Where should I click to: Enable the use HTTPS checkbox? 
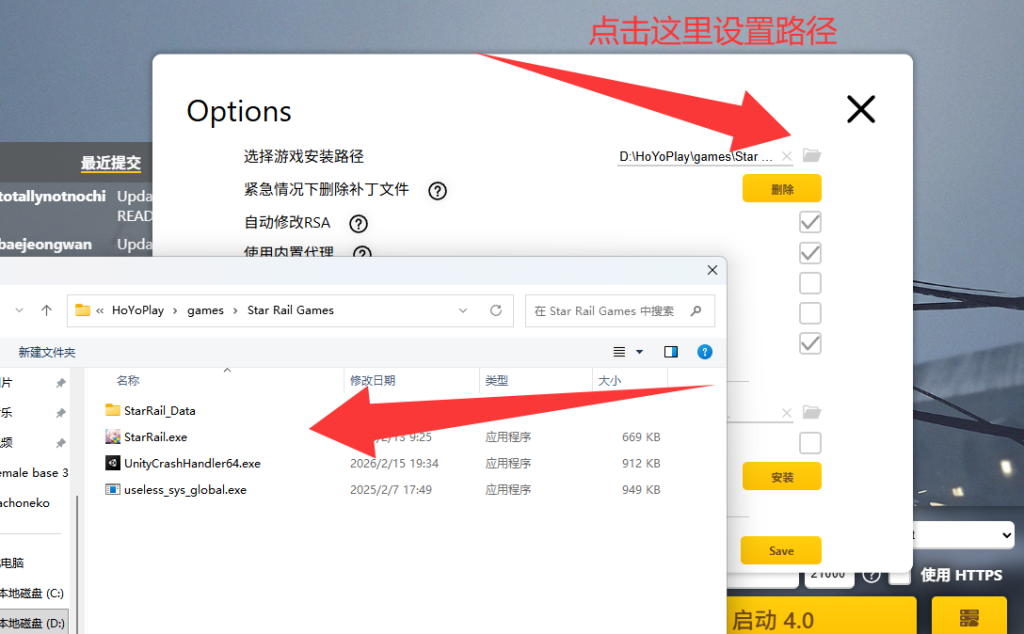click(x=899, y=575)
